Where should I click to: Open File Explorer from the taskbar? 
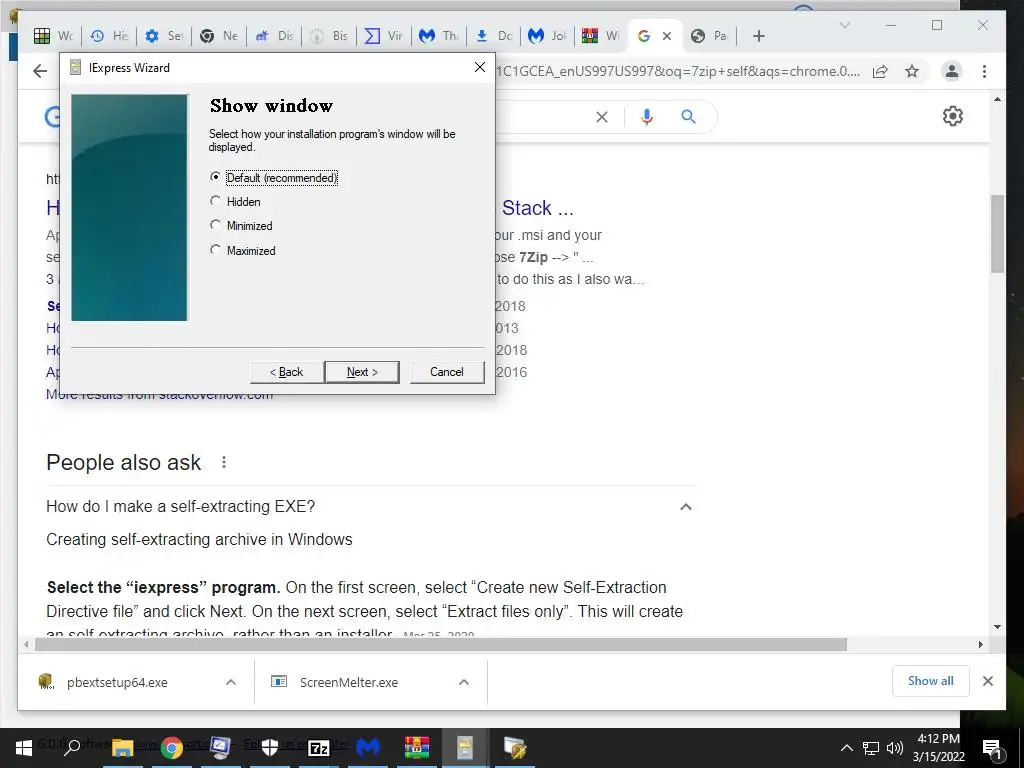[122, 747]
